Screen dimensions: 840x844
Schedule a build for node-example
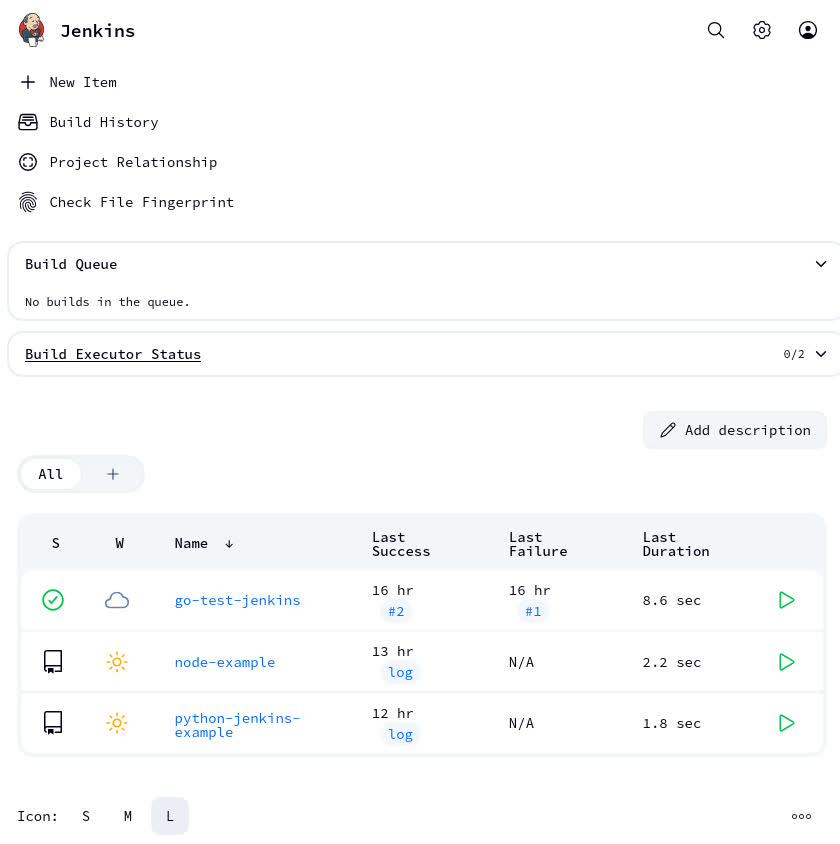point(786,662)
